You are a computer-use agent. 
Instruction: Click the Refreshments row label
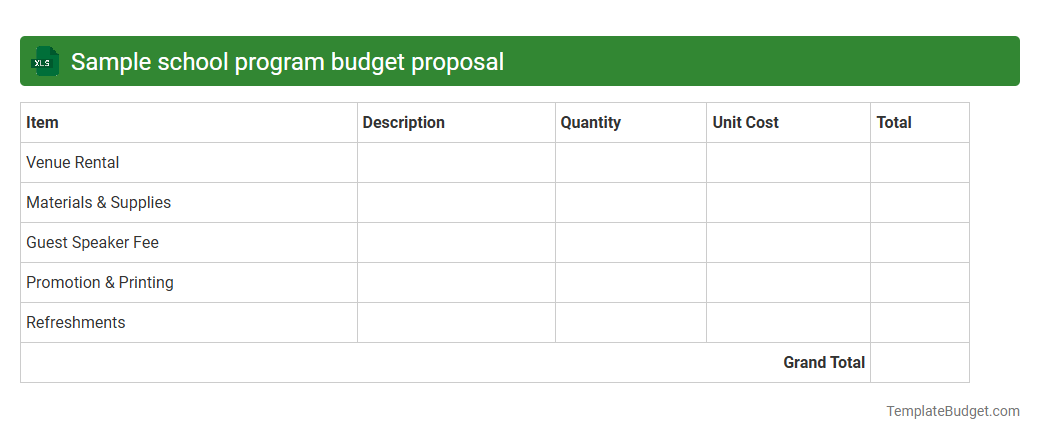(x=76, y=323)
